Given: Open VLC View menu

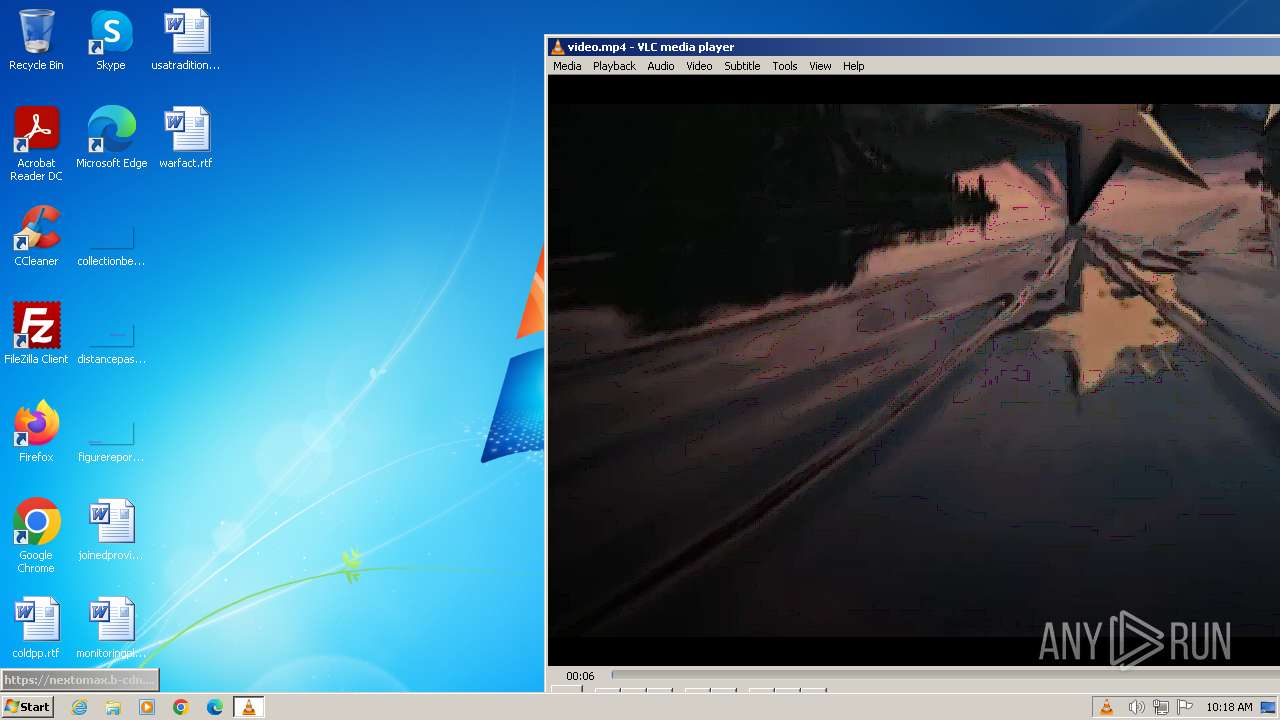Looking at the screenshot, I should pyautogui.click(x=820, y=66).
